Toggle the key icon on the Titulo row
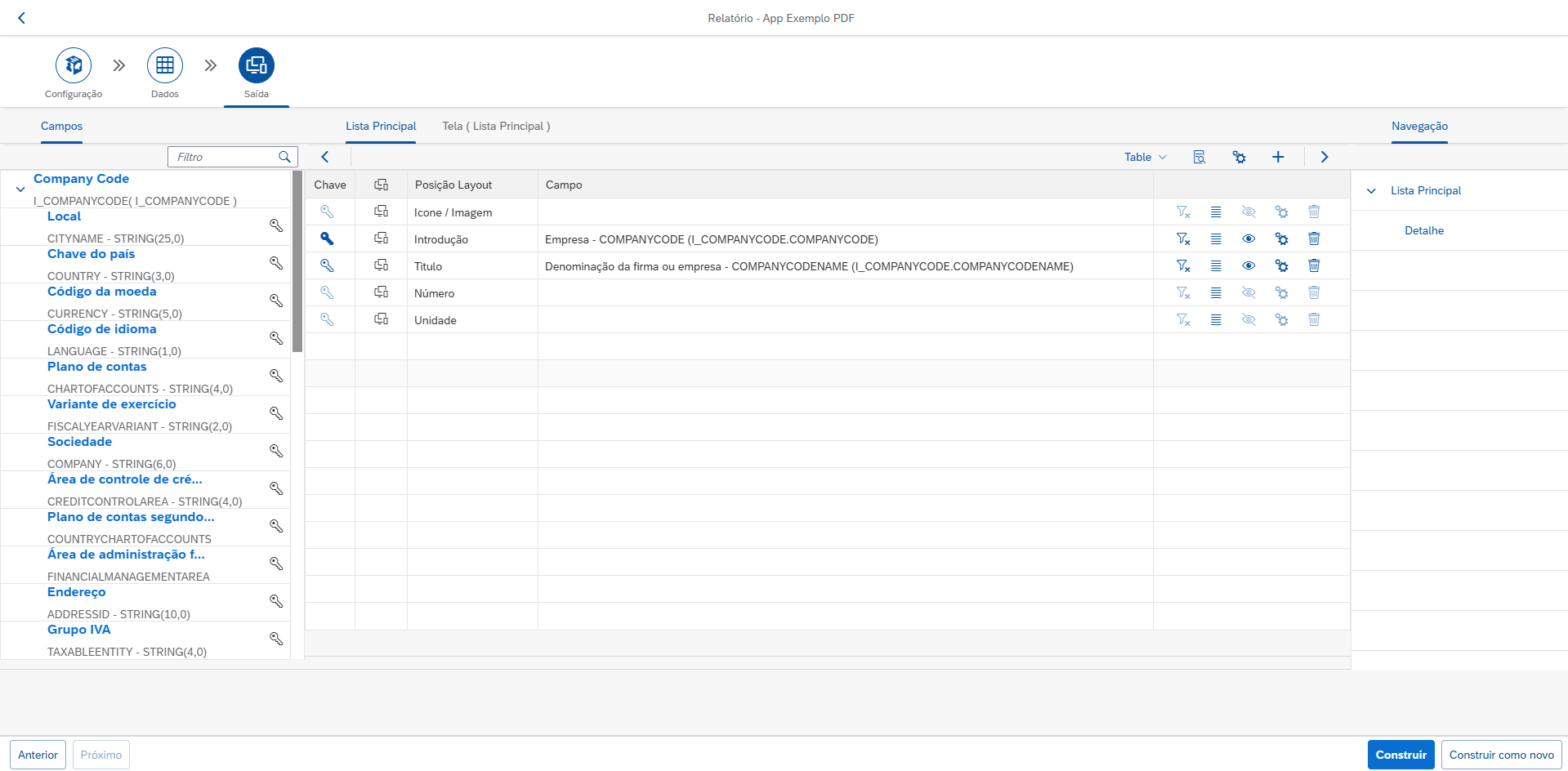The width and height of the screenshot is (1568, 771). 327,265
